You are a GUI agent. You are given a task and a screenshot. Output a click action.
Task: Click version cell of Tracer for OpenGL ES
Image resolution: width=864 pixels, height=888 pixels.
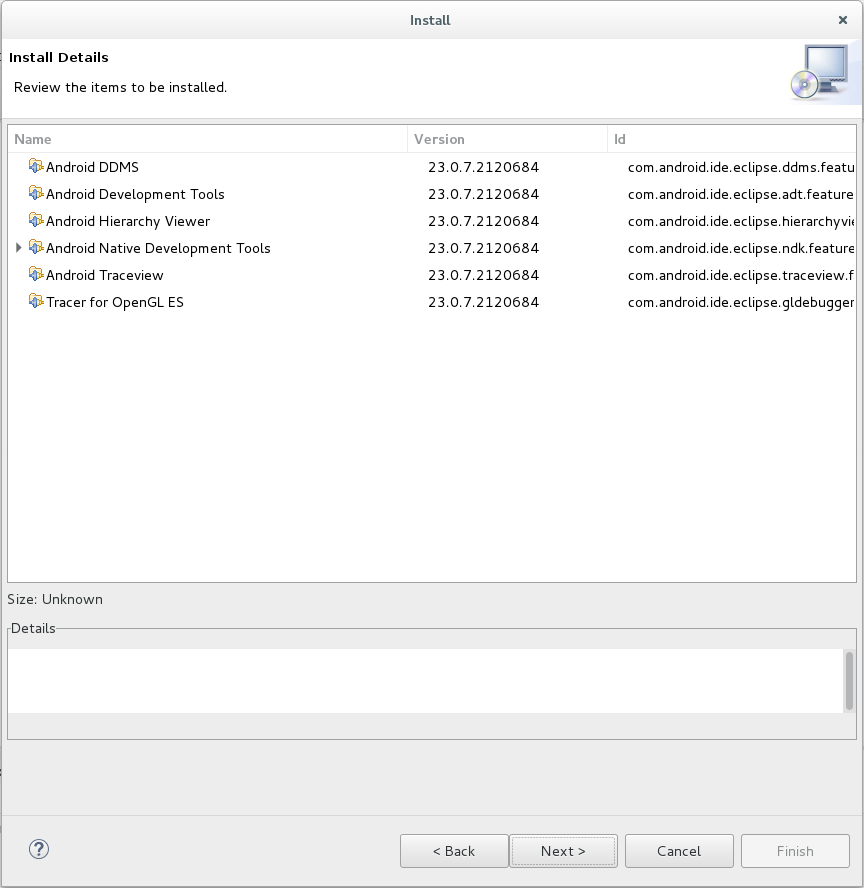484,302
